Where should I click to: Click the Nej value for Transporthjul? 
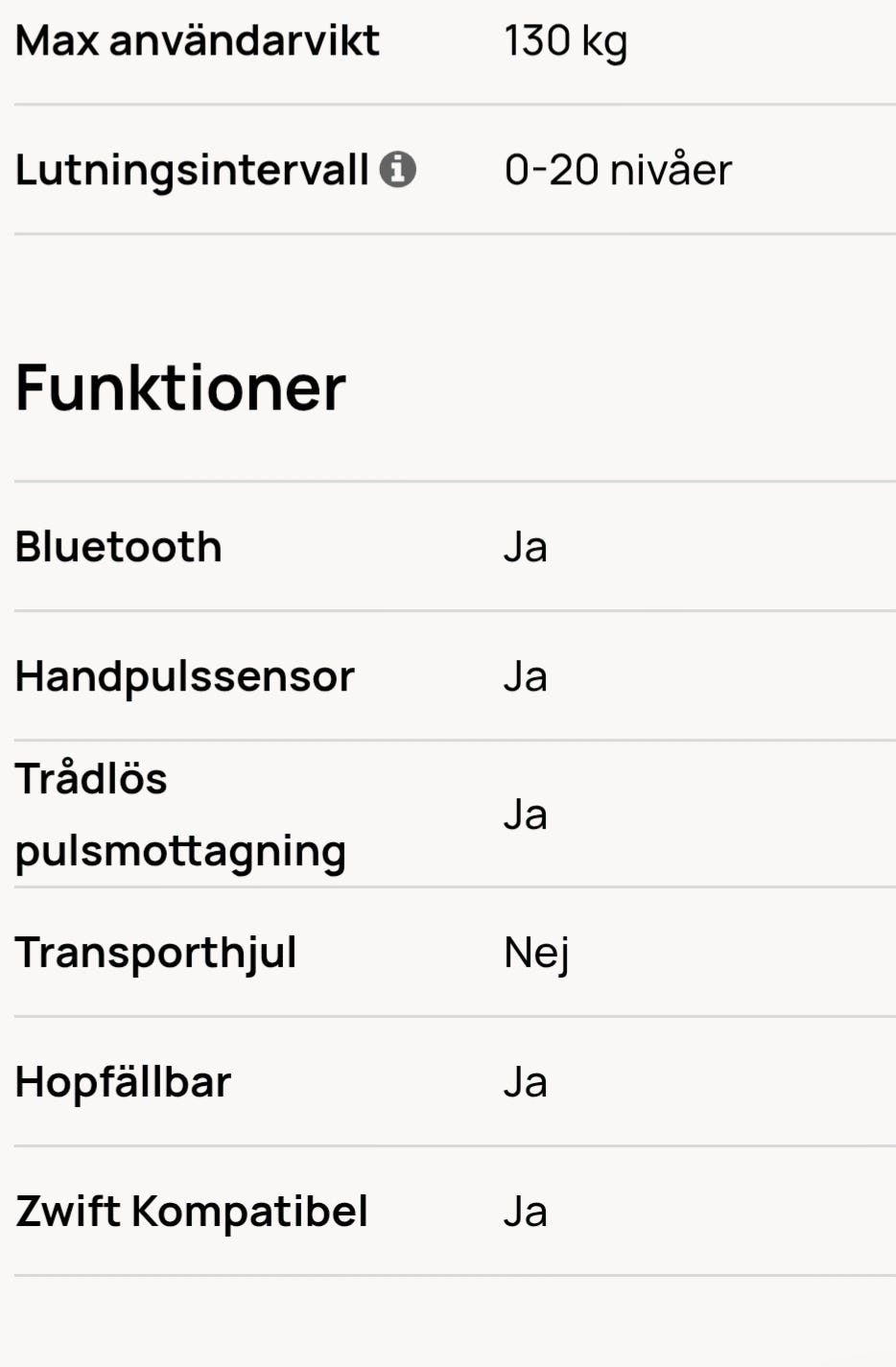(x=537, y=954)
